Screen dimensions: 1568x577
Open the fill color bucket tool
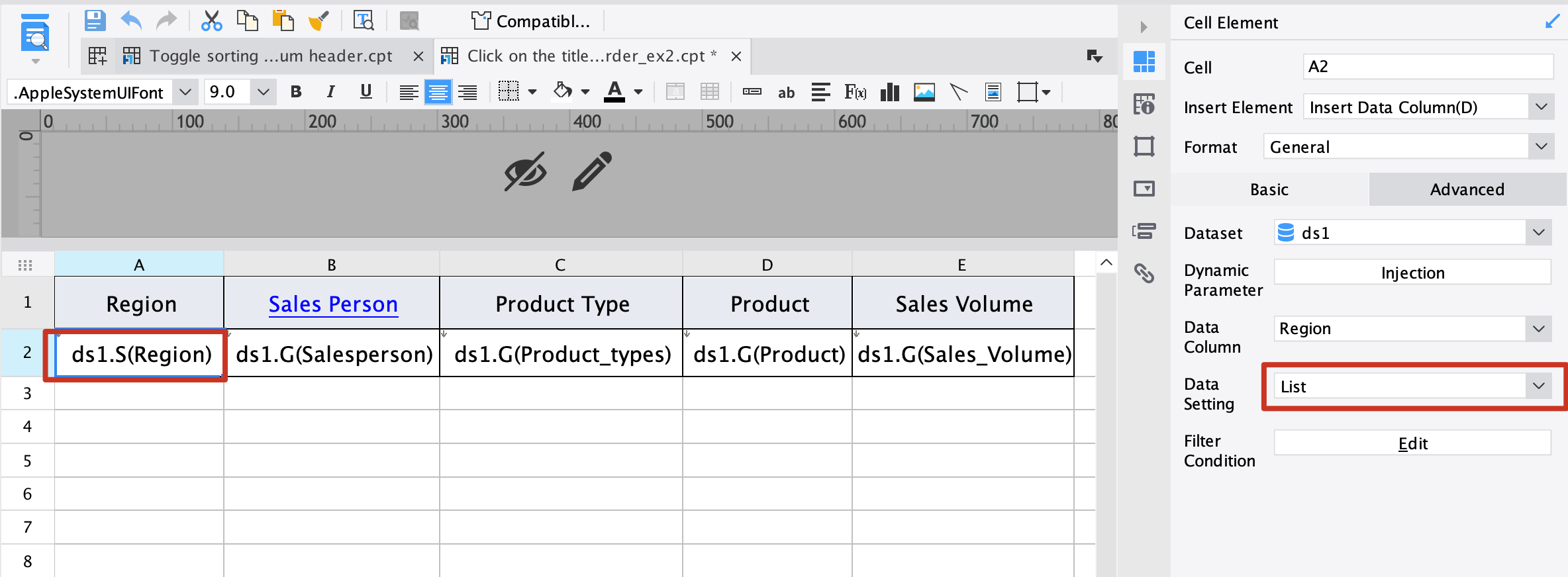pos(563,91)
